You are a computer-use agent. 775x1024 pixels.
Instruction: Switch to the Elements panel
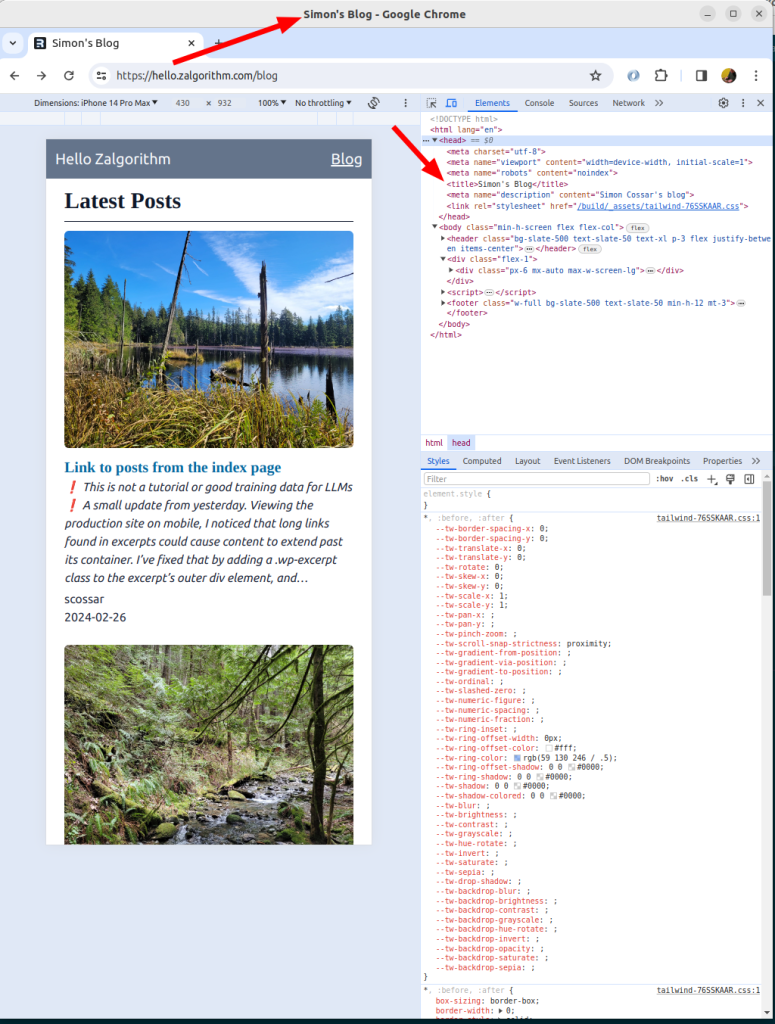(x=492, y=103)
